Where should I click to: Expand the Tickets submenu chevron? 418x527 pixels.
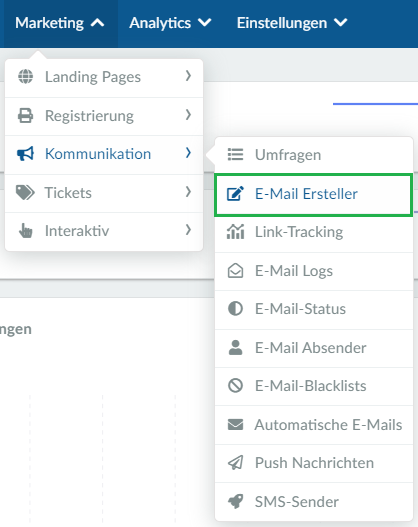click(x=189, y=192)
